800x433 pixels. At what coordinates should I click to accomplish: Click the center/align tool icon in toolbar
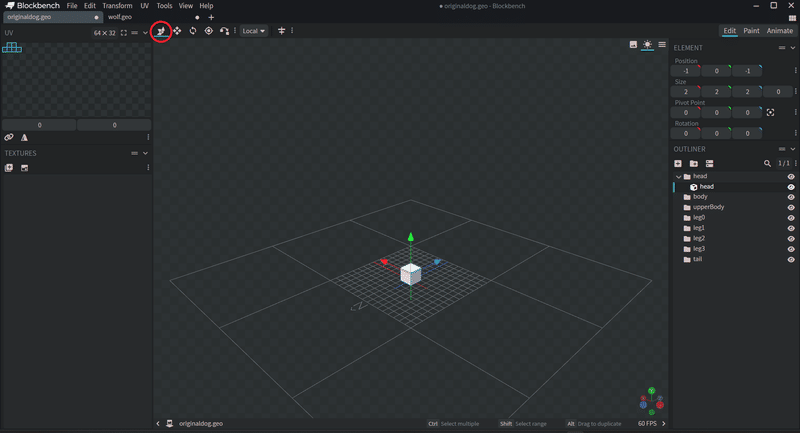point(281,31)
